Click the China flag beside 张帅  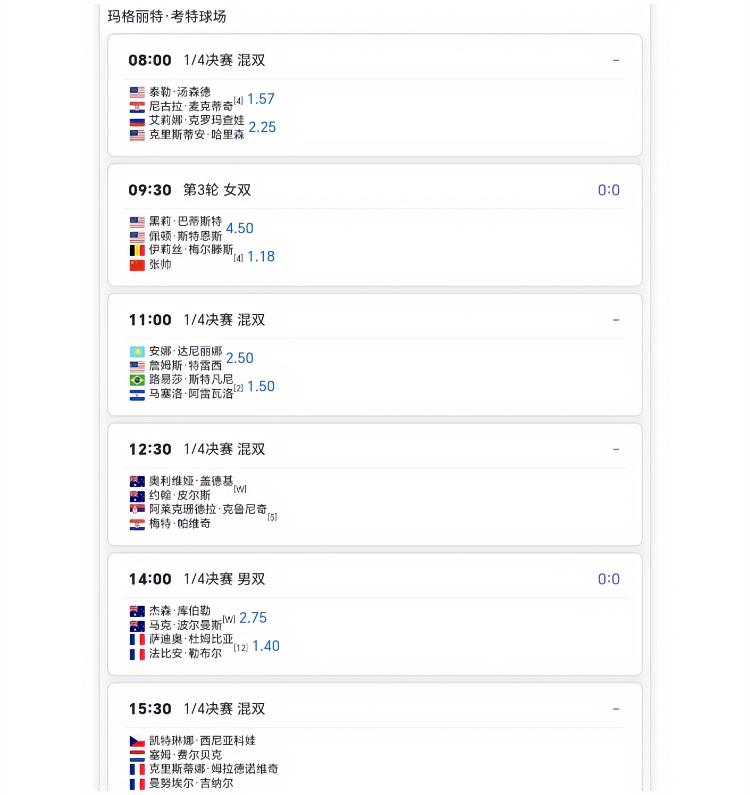(137, 265)
